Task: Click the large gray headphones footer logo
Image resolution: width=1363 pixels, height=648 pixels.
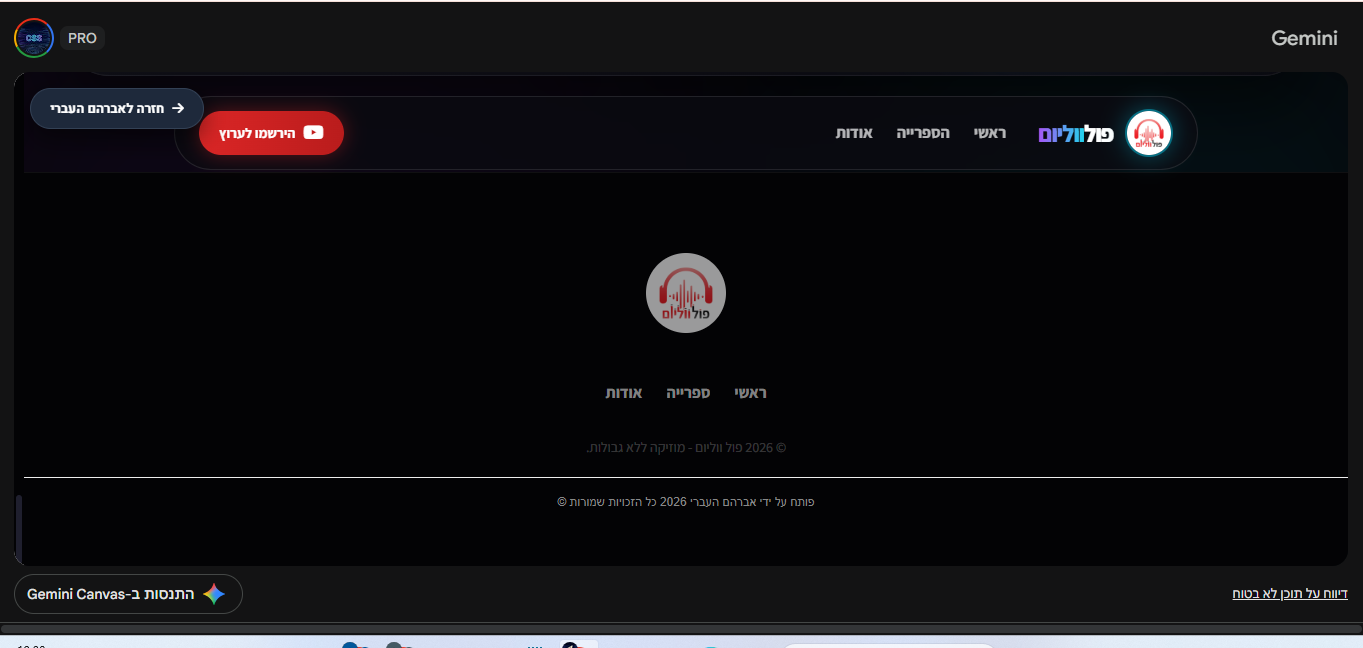Action: coord(686,293)
